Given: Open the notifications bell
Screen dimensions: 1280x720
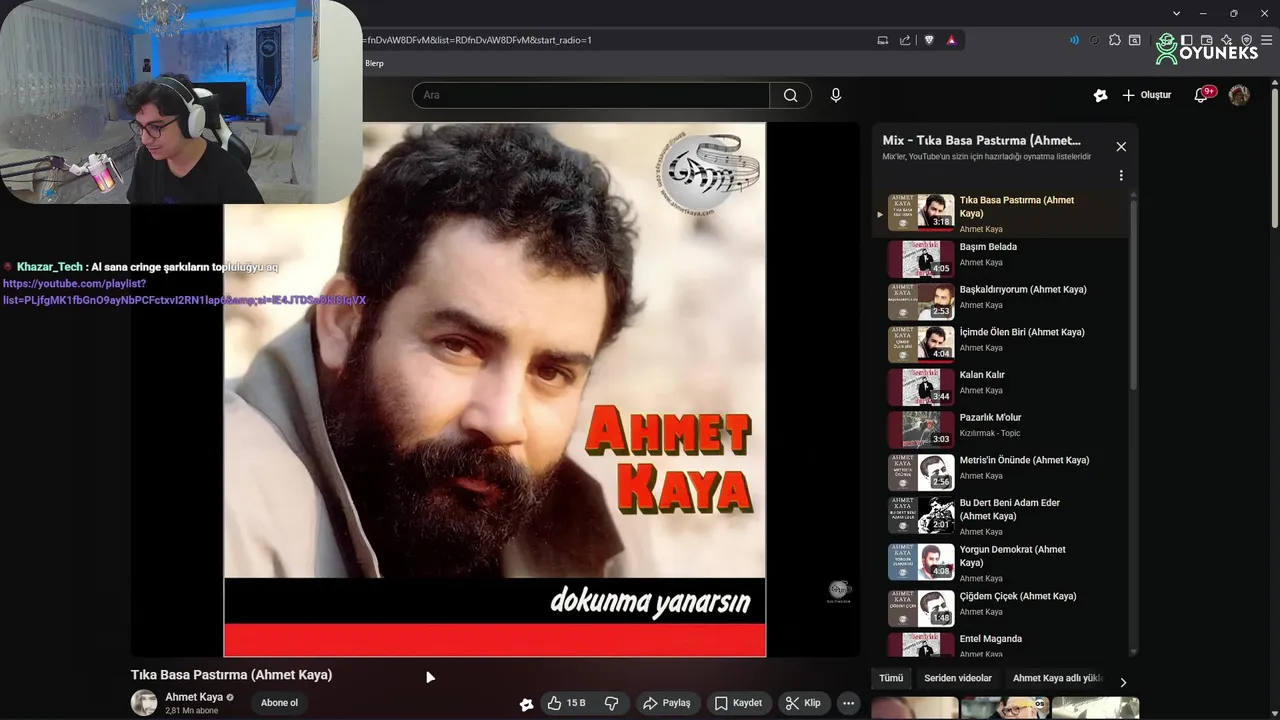Looking at the screenshot, I should pos(1202,95).
